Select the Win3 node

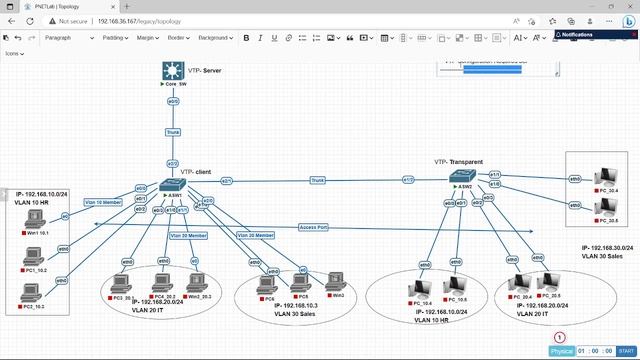[x=336, y=282]
